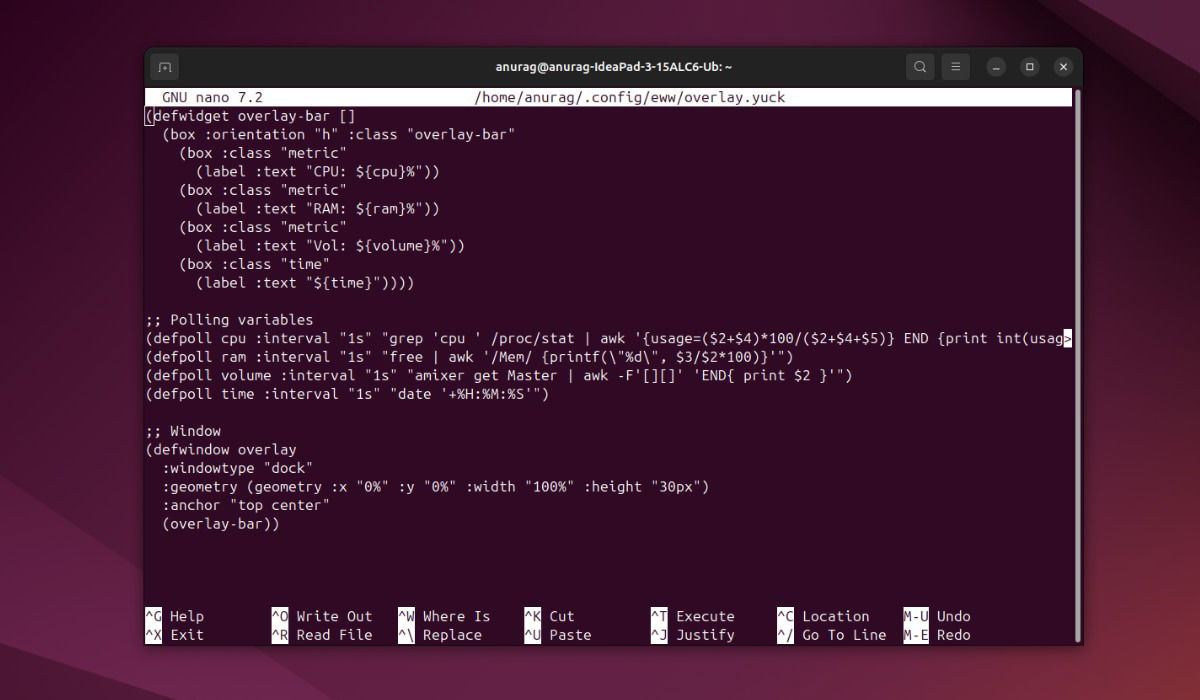Click the ;; Polling variables comment
1200x700 pixels.
click(x=229, y=320)
